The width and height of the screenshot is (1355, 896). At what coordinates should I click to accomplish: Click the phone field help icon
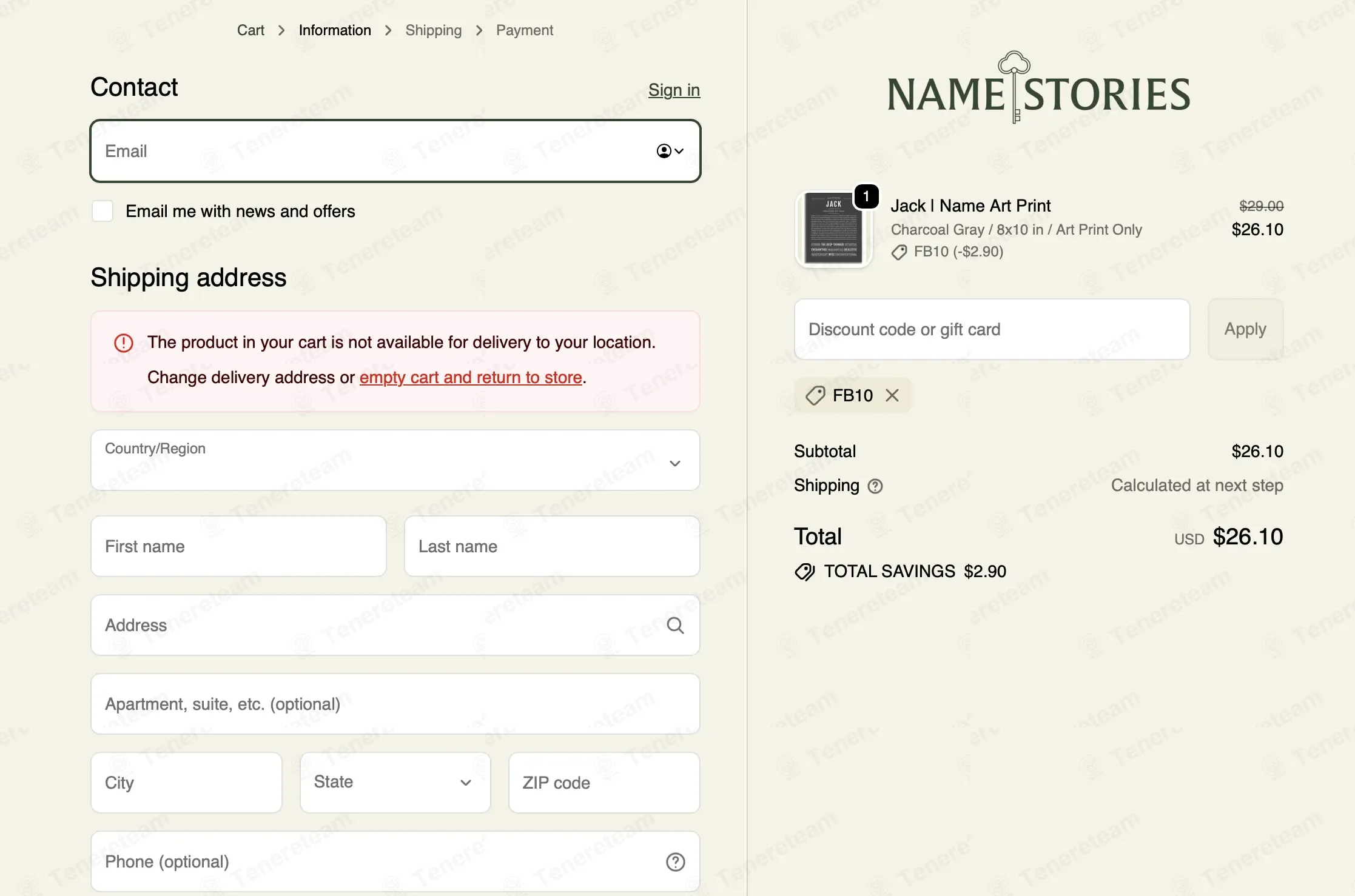[x=675, y=861]
